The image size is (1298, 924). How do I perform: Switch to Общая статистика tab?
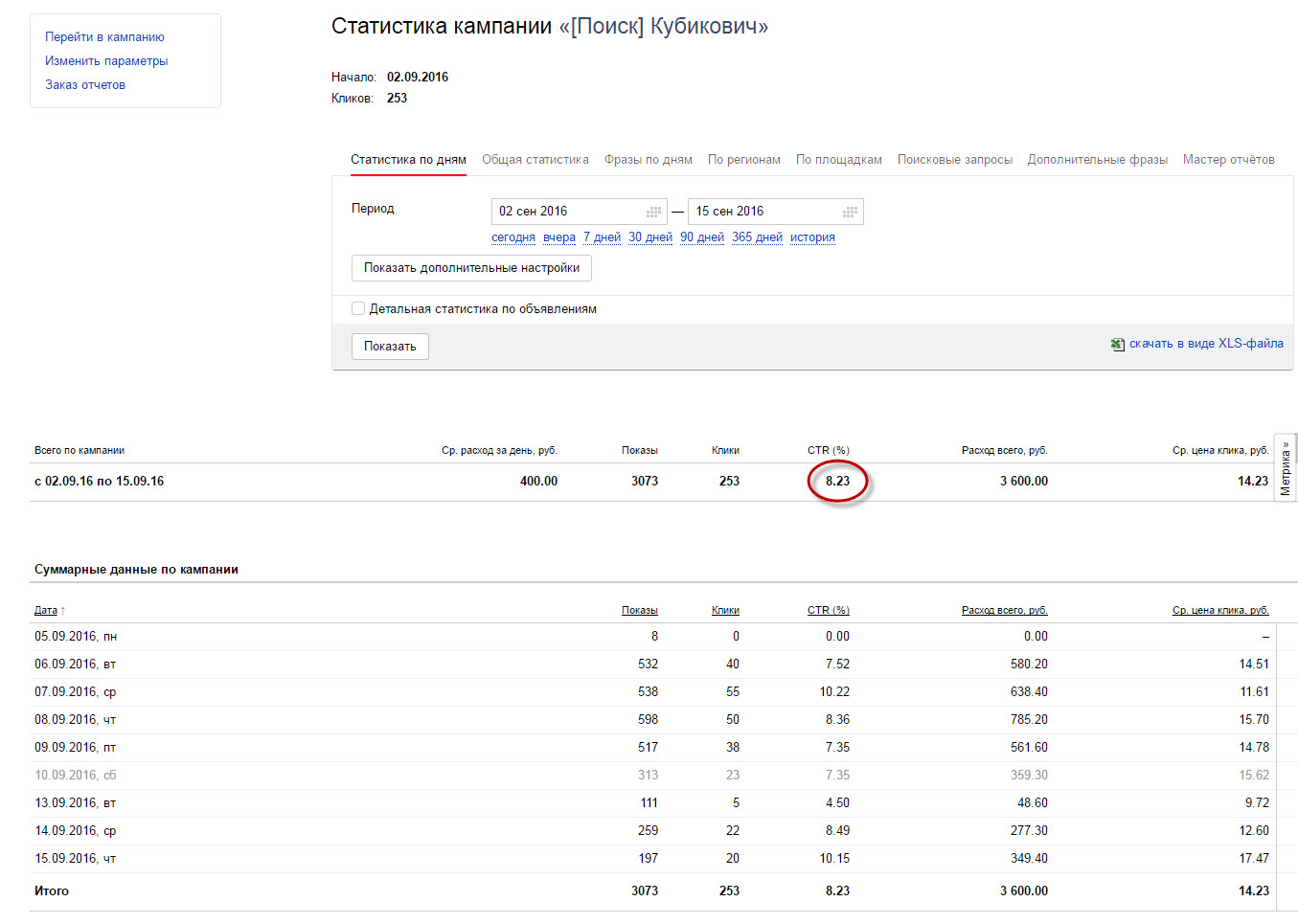point(535,160)
